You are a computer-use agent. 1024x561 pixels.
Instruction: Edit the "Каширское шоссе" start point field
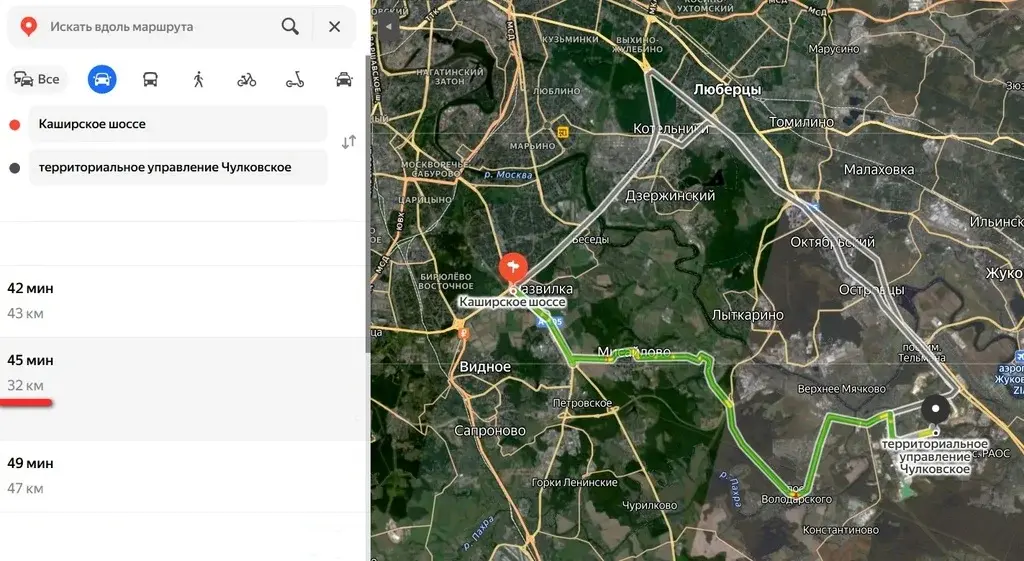tap(176, 124)
